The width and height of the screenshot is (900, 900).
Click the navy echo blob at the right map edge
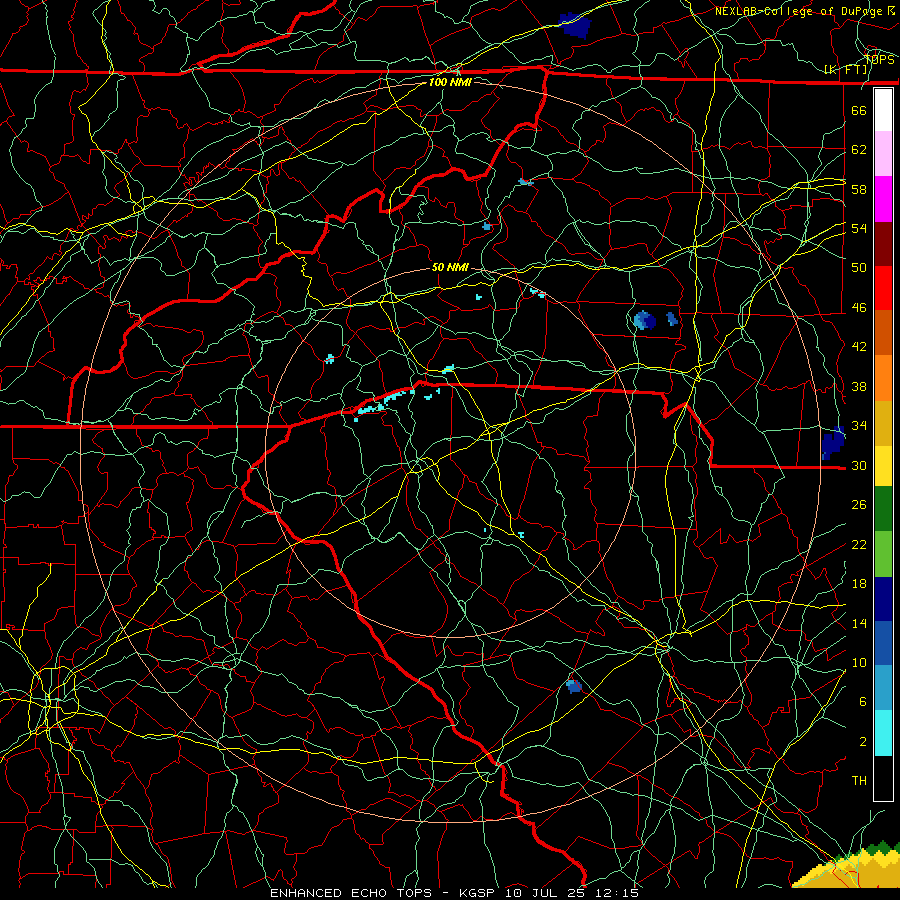833,443
